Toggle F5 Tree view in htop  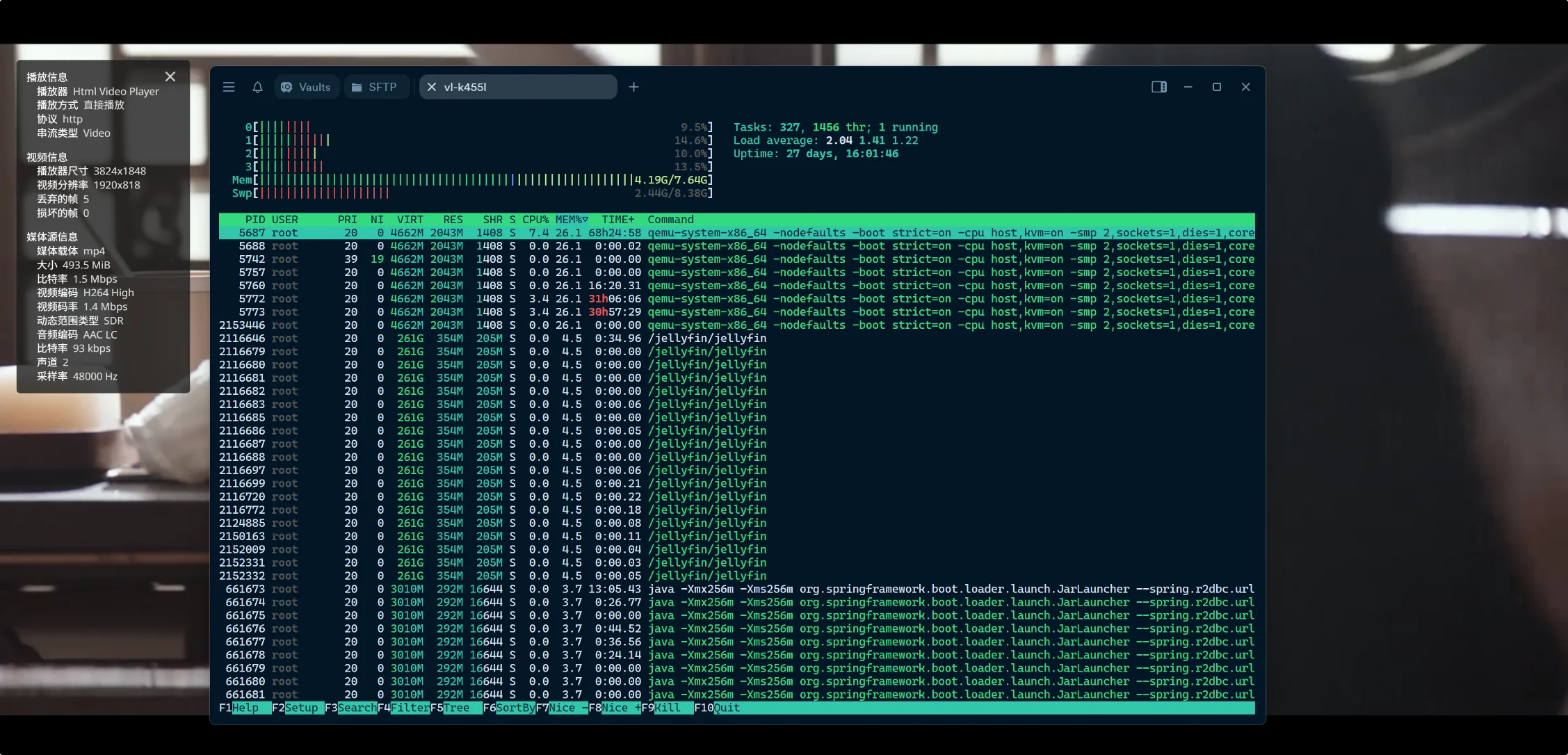tap(456, 708)
